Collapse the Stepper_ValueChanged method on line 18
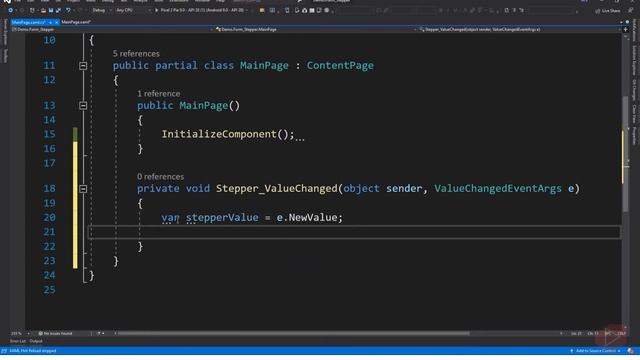 click(x=83, y=189)
